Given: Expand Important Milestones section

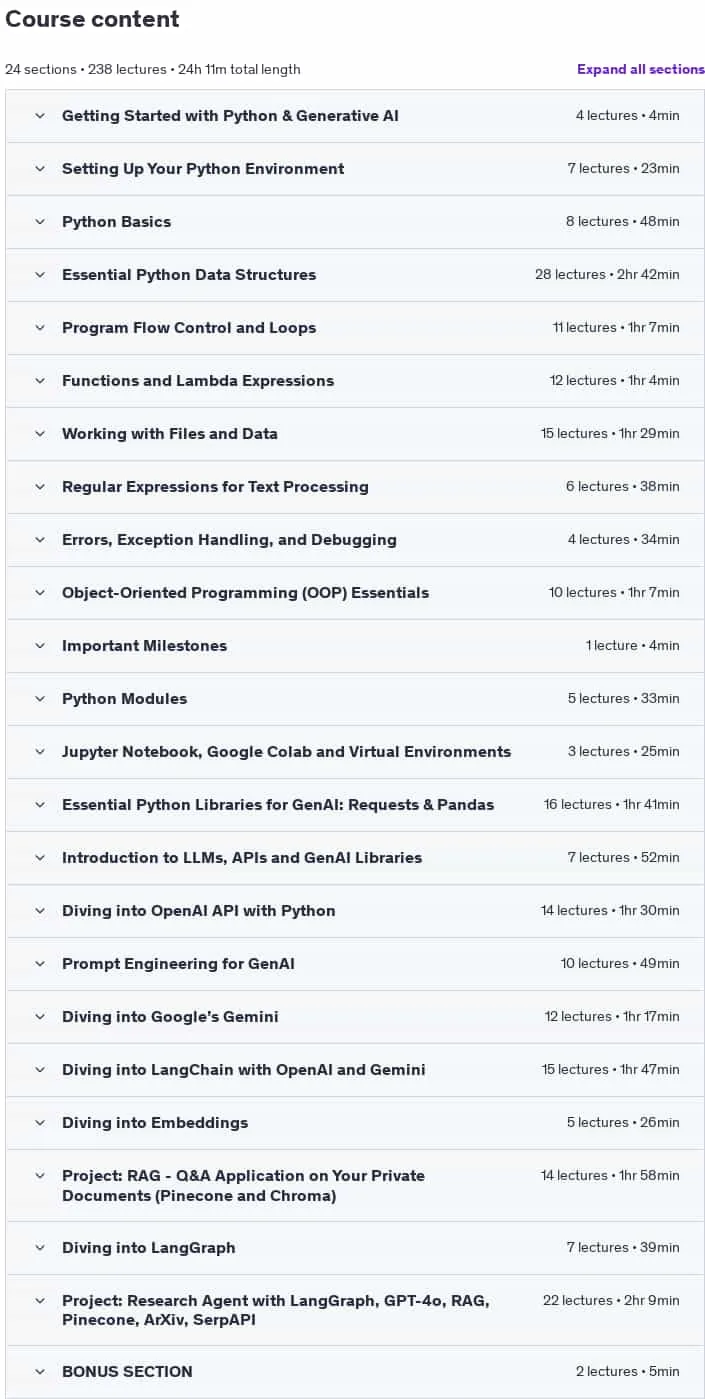Looking at the screenshot, I should coord(355,646).
